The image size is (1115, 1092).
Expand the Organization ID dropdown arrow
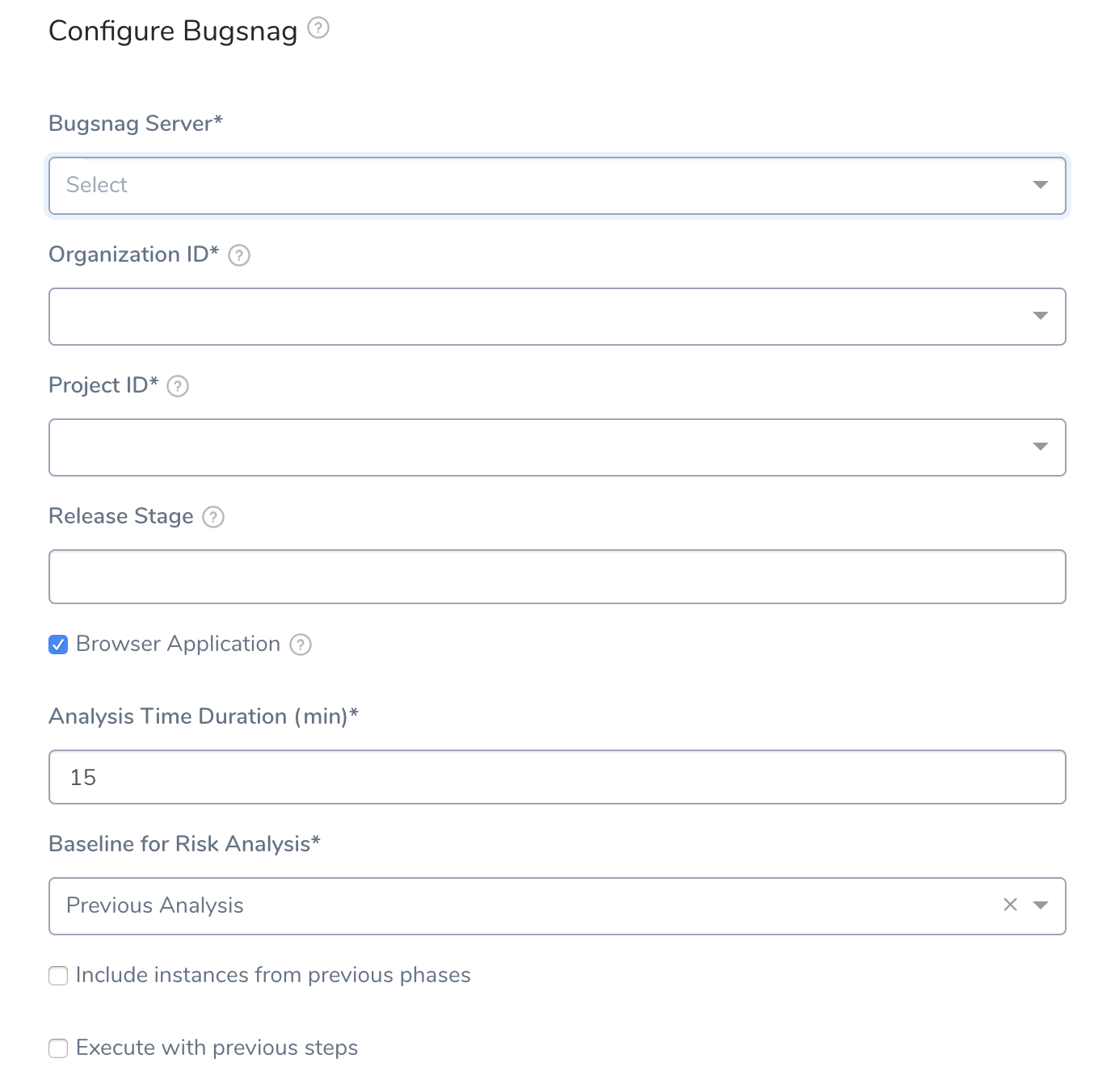coord(1041,316)
